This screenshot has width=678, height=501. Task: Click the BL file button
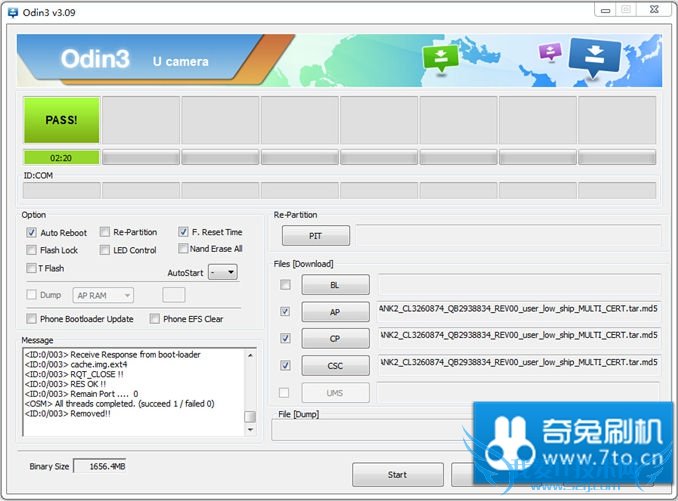(336, 285)
